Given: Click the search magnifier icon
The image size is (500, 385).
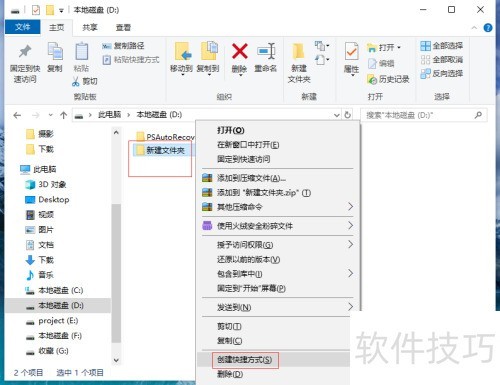Looking at the screenshot, I should click(x=478, y=115).
